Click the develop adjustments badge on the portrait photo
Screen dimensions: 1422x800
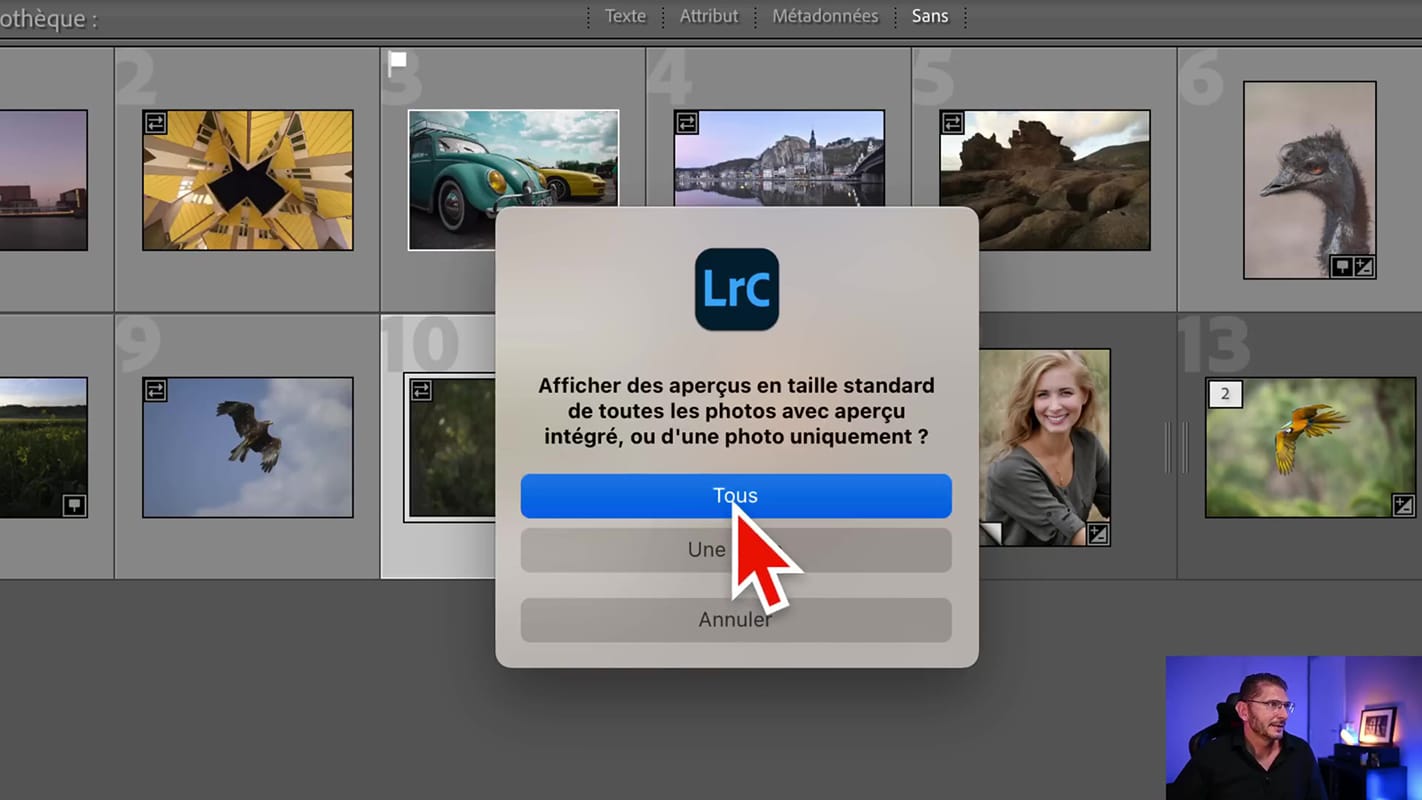(1098, 533)
